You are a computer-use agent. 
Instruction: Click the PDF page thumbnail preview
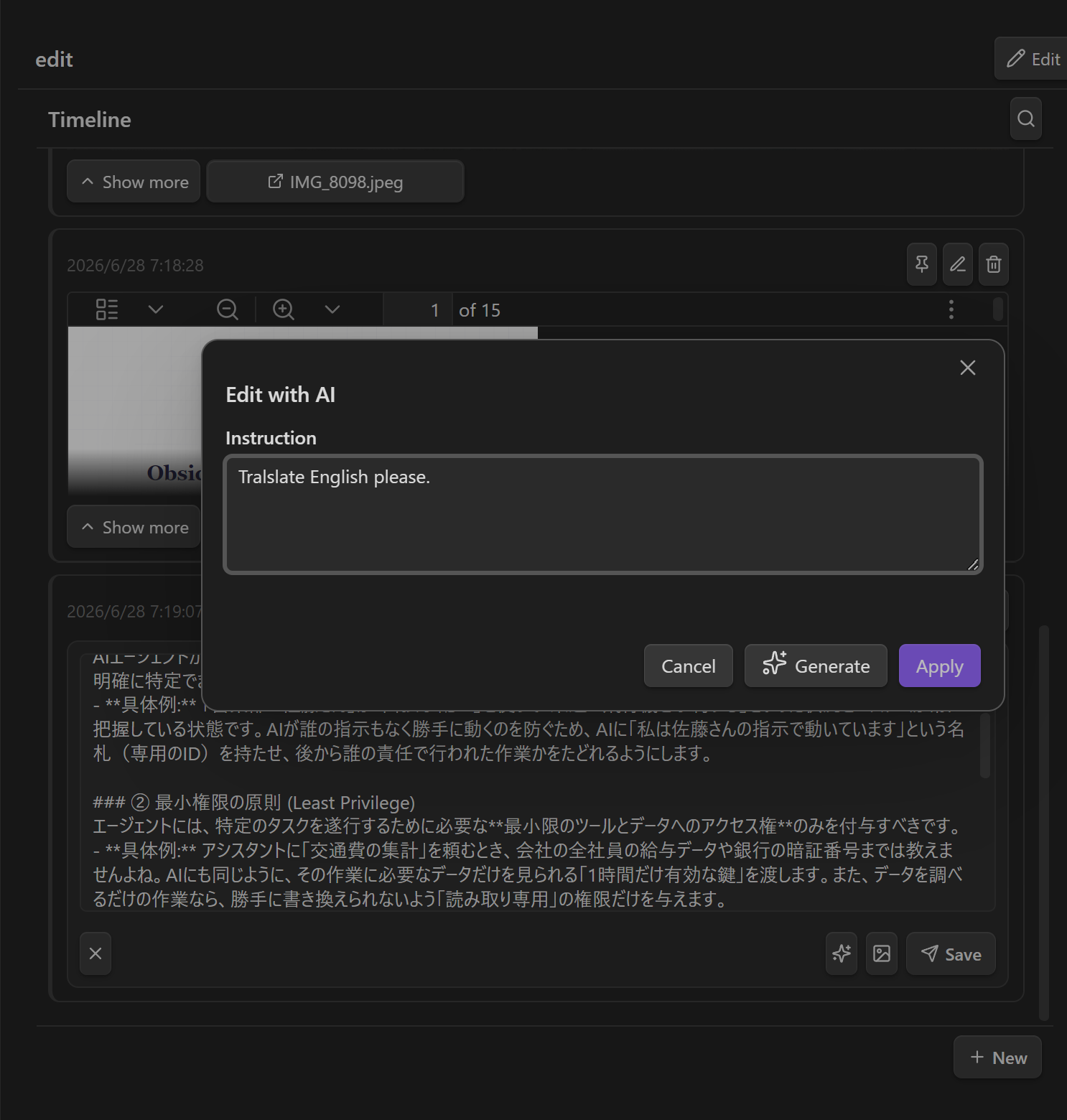point(135,409)
